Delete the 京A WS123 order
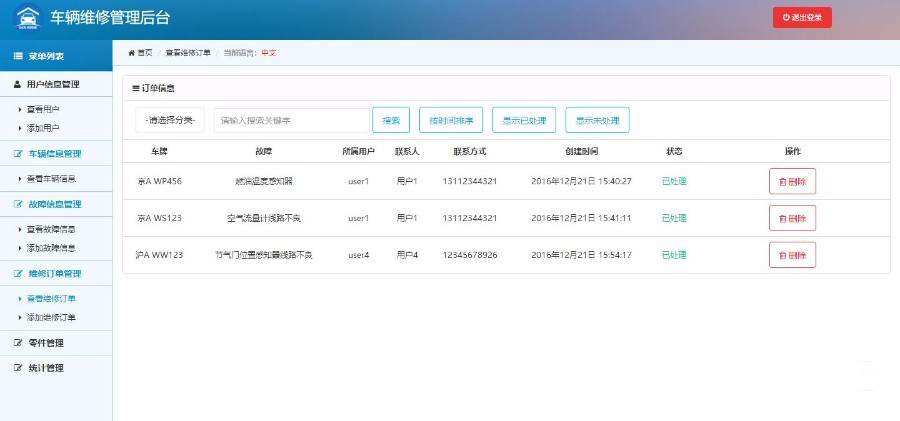Image resolution: width=900 pixels, height=421 pixels. [x=792, y=218]
